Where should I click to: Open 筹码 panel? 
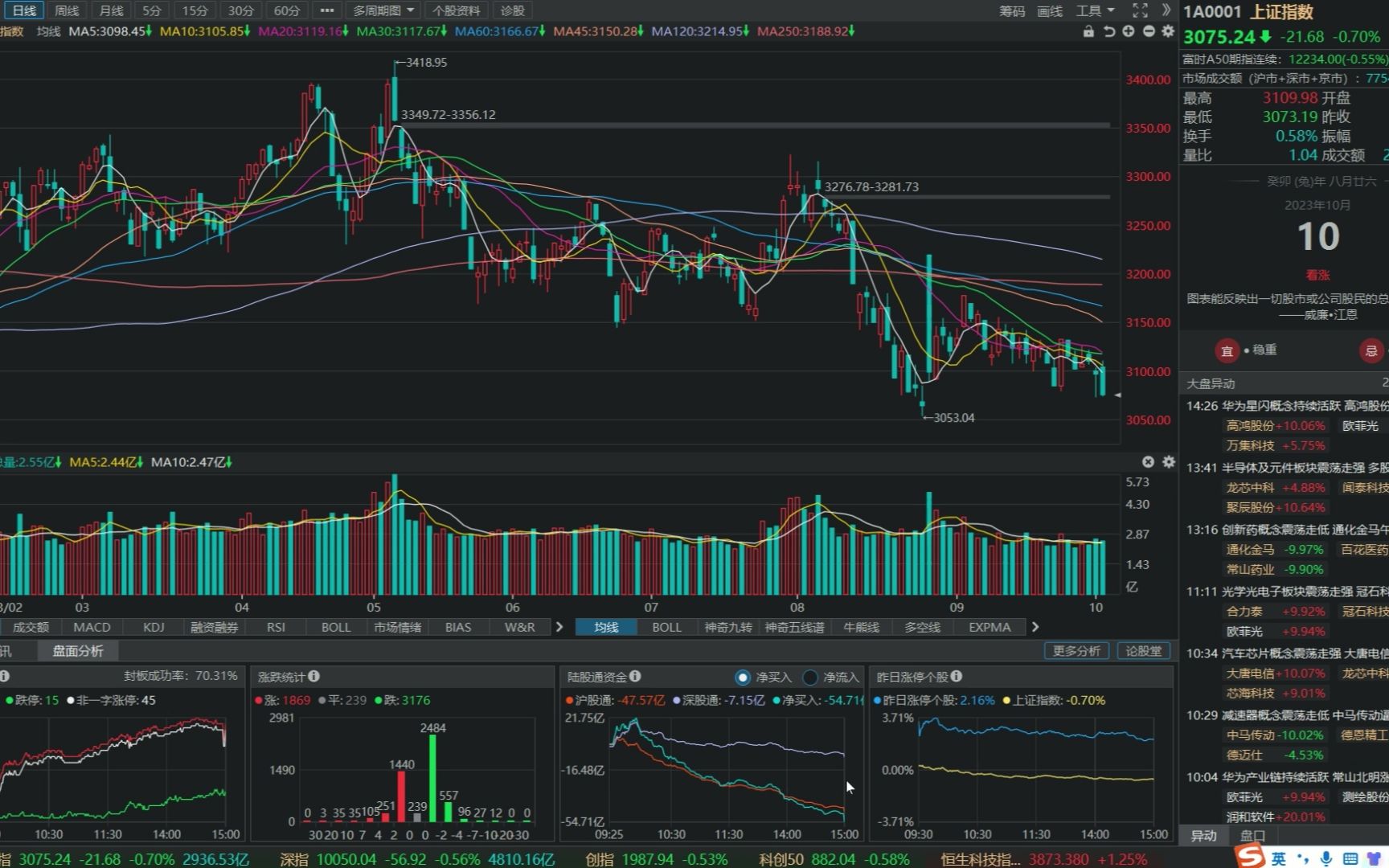[1012, 10]
